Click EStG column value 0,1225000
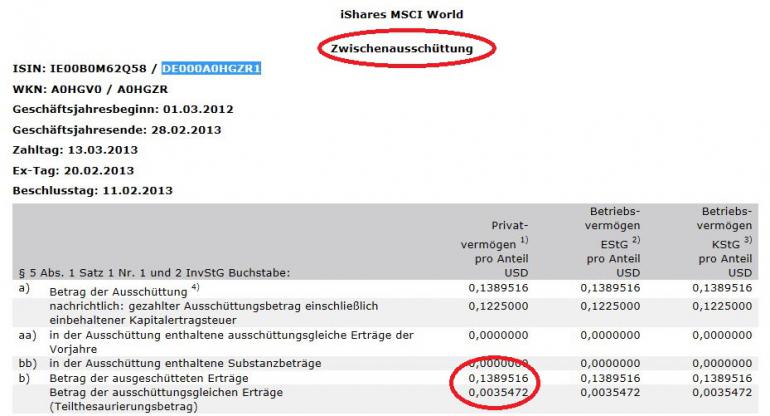 pos(610,306)
